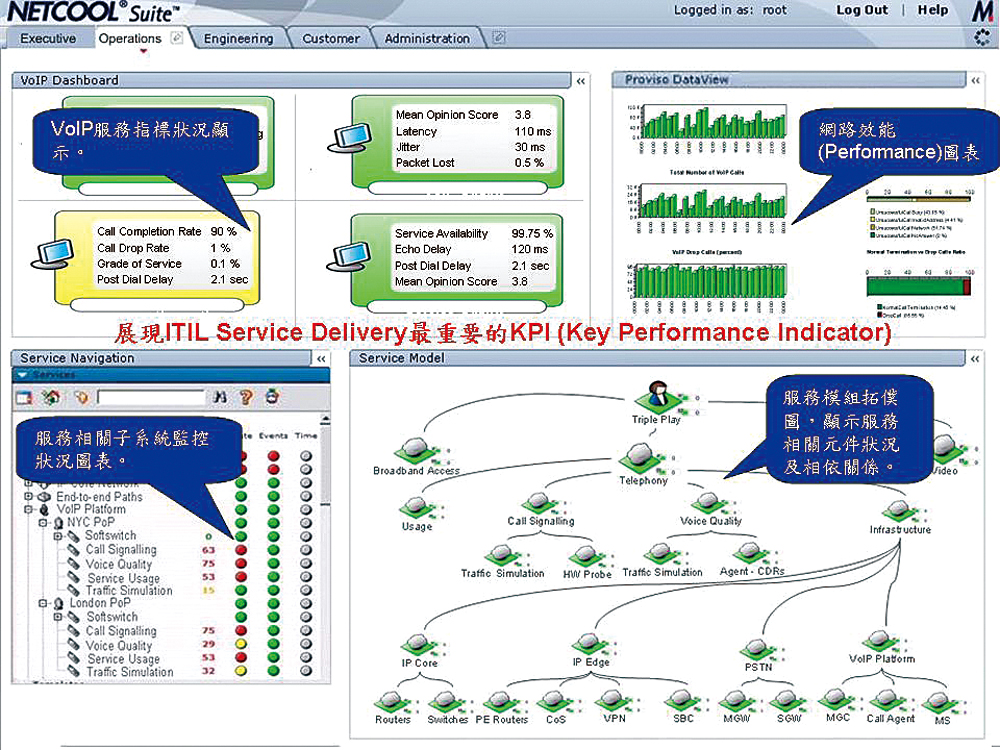Click the Call Drop Rate metric
Viewport: 1000px width, 750px height.
[133, 248]
